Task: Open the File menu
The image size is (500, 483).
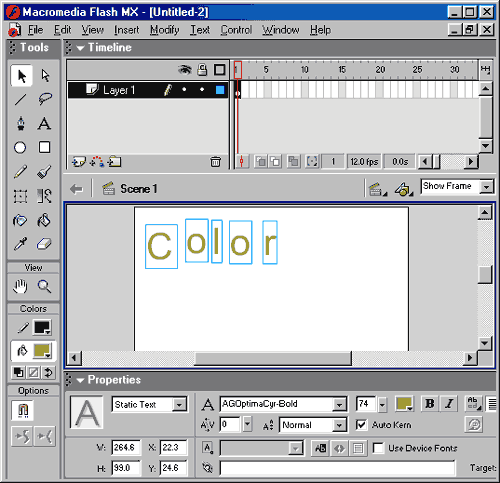Action: pos(35,30)
